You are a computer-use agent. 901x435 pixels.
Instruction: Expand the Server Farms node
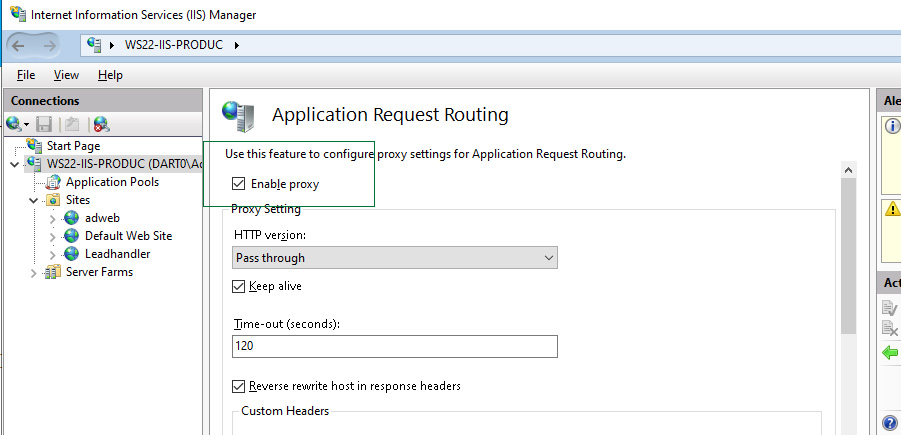pos(34,272)
